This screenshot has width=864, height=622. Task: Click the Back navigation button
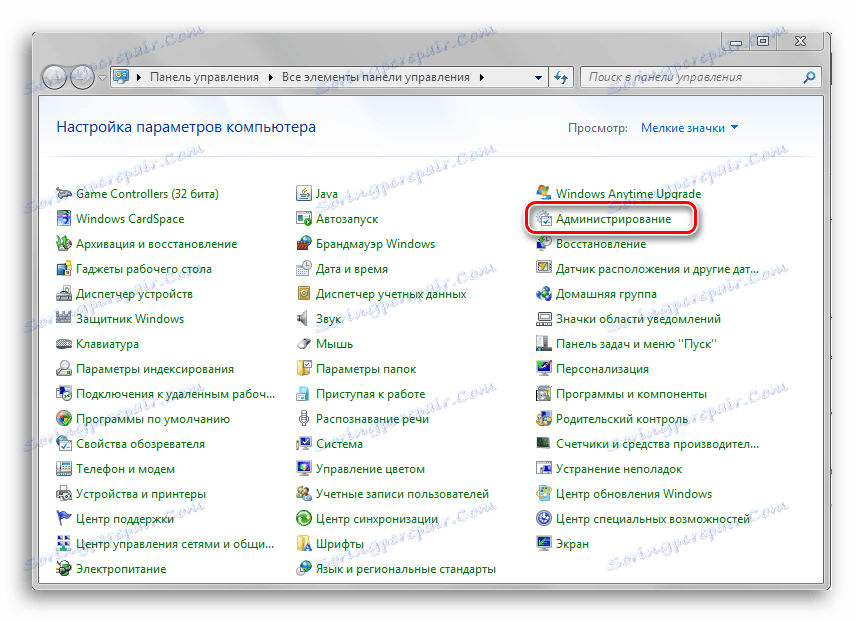tap(55, 77)
